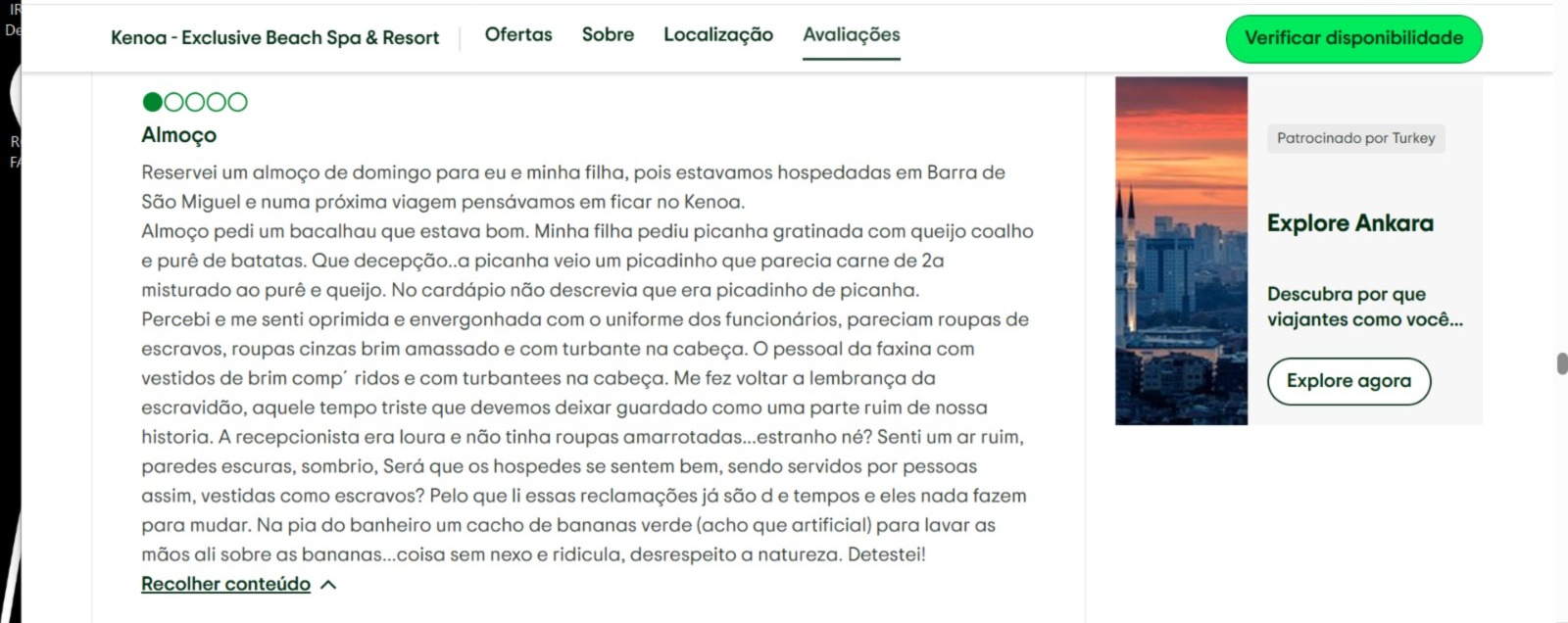Click the Explore Ankara heading
The width and height of the screenshot is (1568, 623).
tap(1349, 223)
